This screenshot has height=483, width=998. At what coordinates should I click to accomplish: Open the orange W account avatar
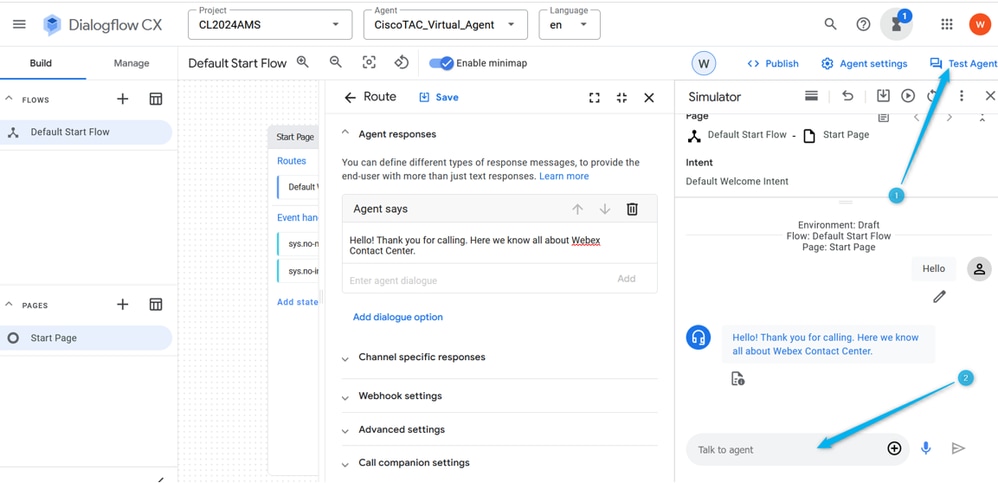(979, 24)
